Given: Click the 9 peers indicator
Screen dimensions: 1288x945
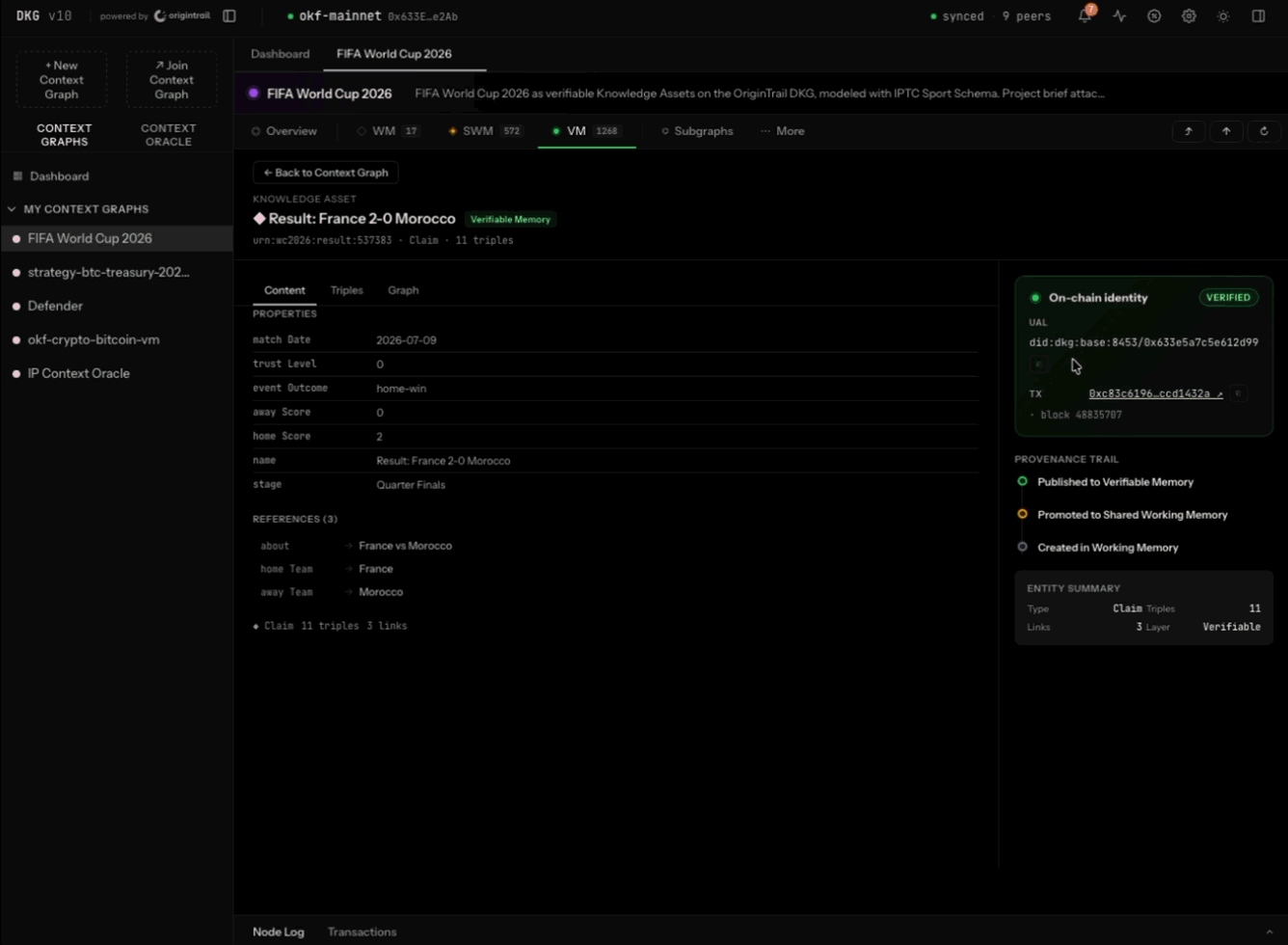Looking at the screenshot, I should [x=1027, y=16].
